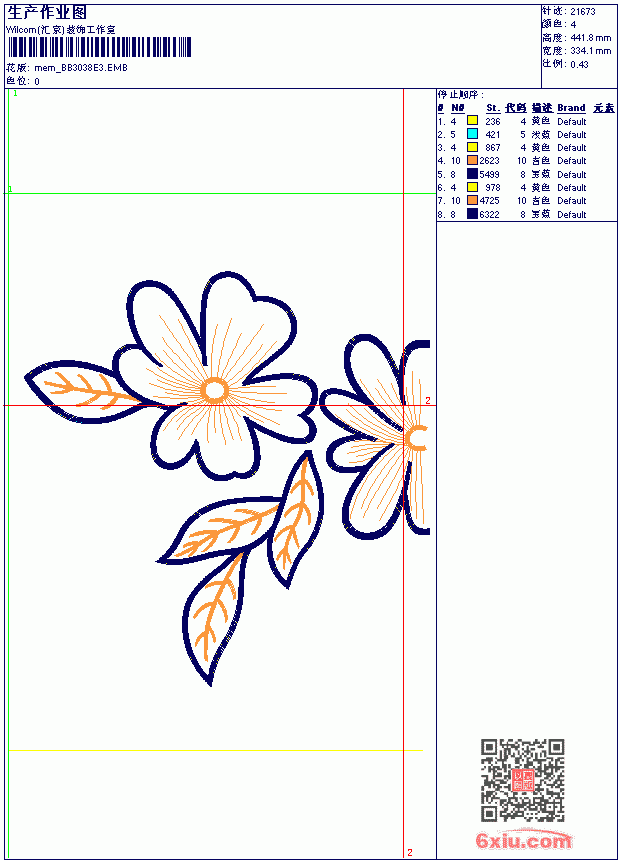Select the orange swatch with 2623 stitches

472,160
